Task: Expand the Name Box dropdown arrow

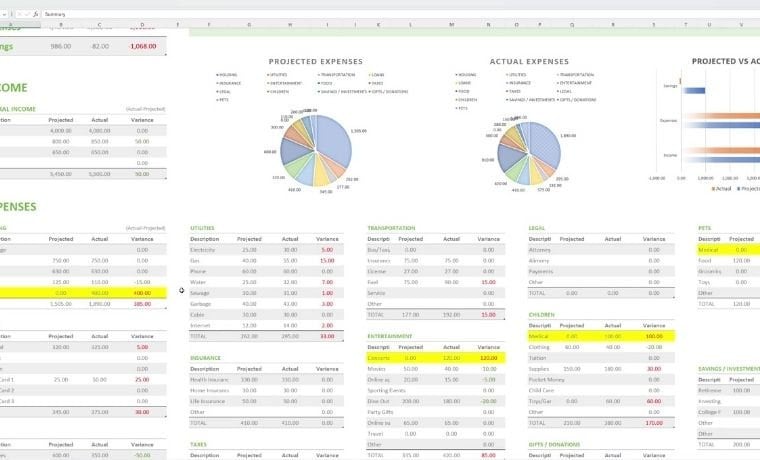Action: (4, 15)
